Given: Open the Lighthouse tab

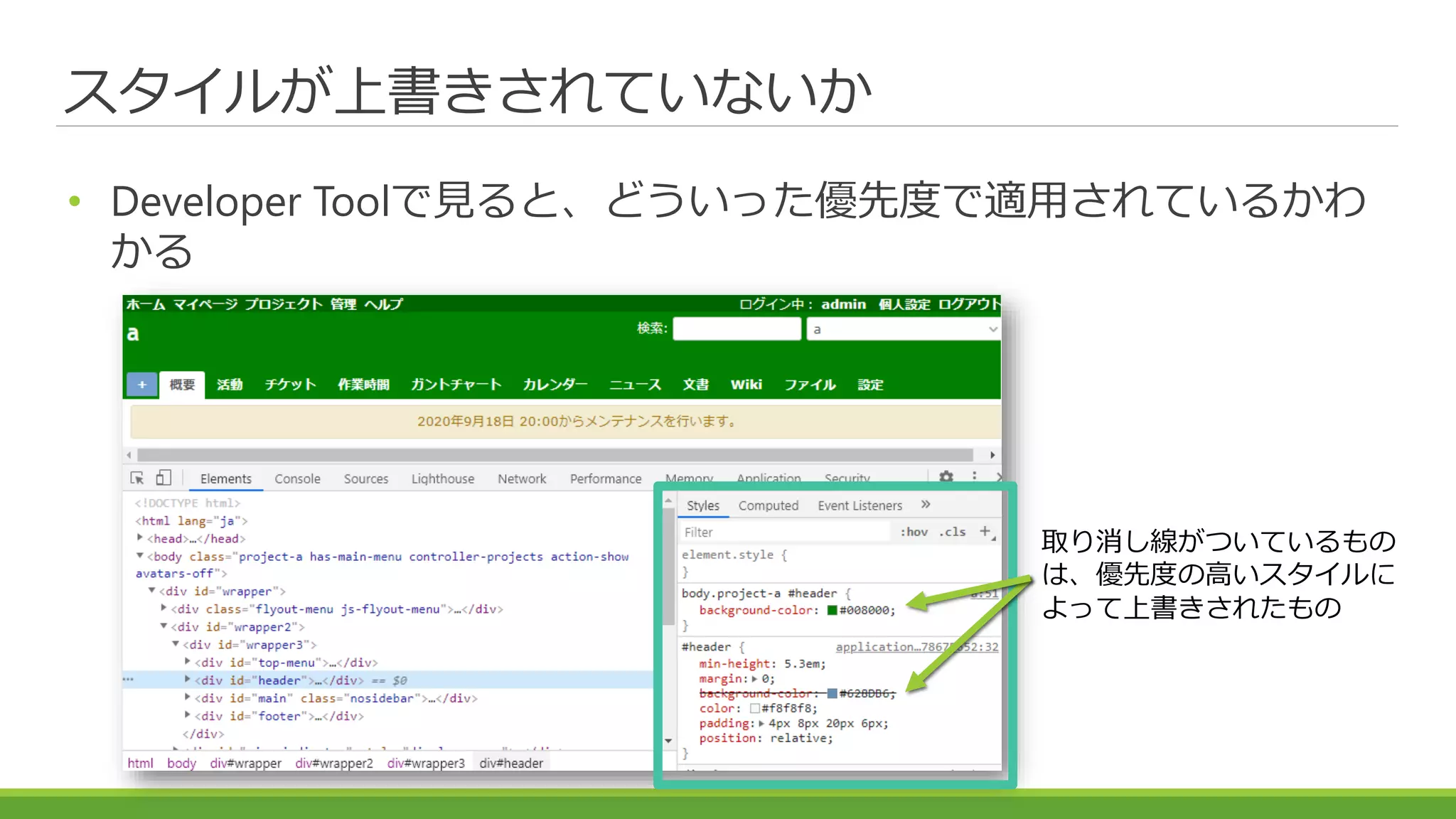Looking at the screenshot, I should click(443, 479).
